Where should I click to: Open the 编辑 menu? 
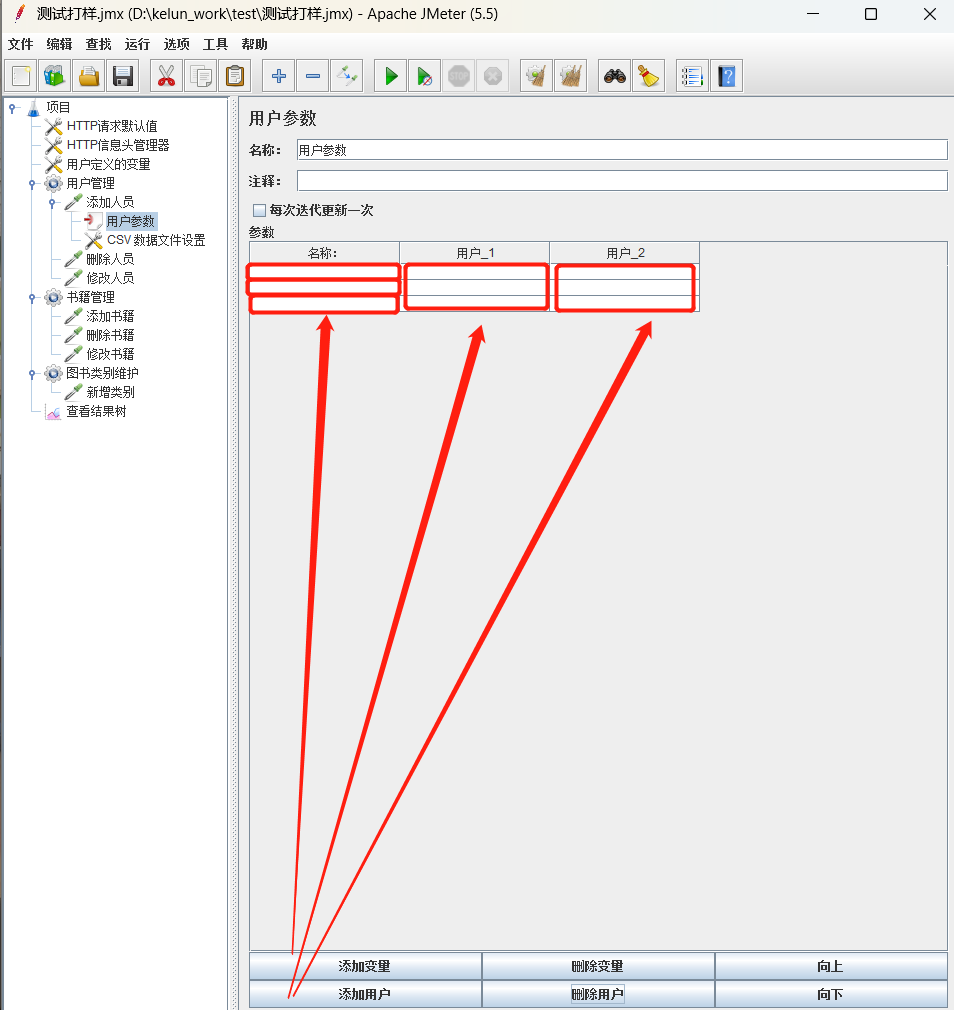click(59, 44)
